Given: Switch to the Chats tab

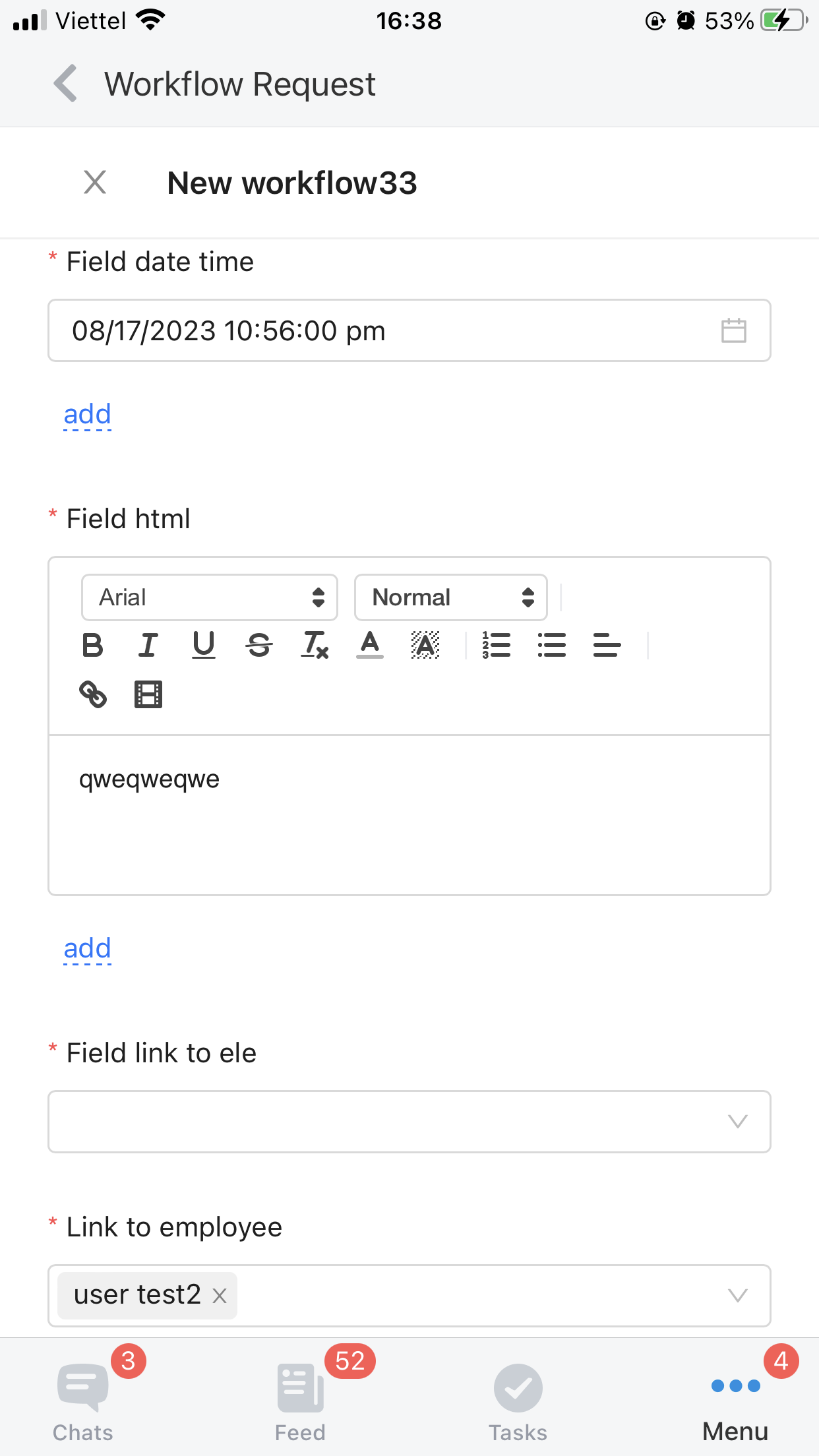Looking at the screenshot, I should pyautogui.click(x=83, y=1397).
